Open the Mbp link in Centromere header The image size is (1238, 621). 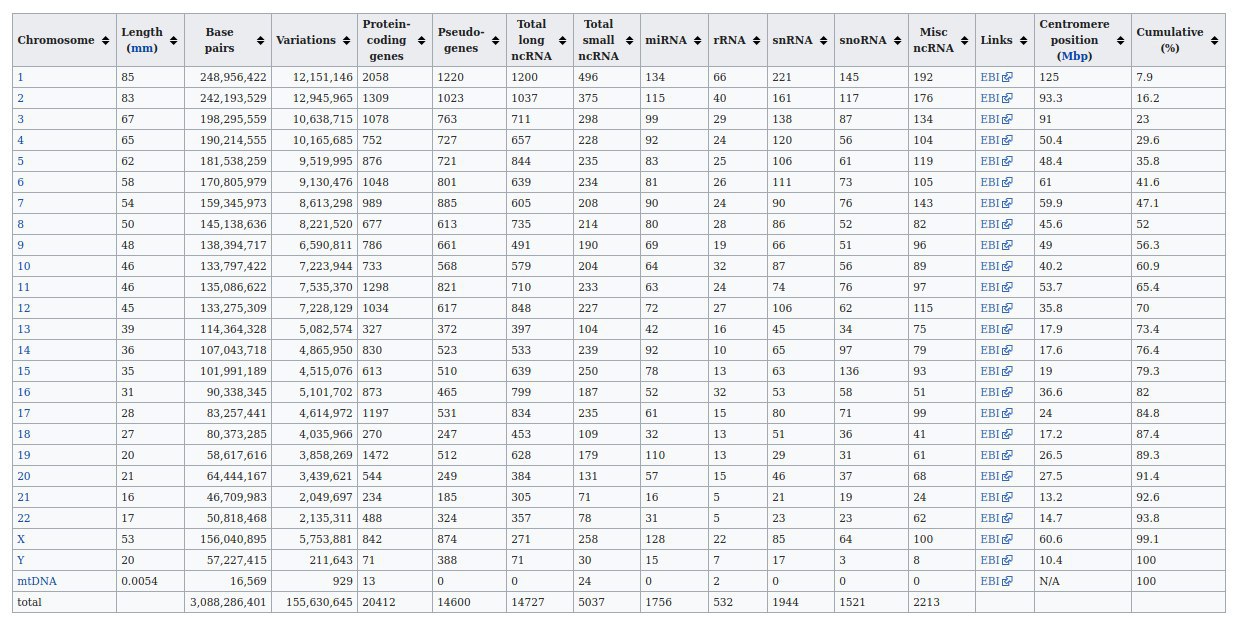coord(1073,56)
